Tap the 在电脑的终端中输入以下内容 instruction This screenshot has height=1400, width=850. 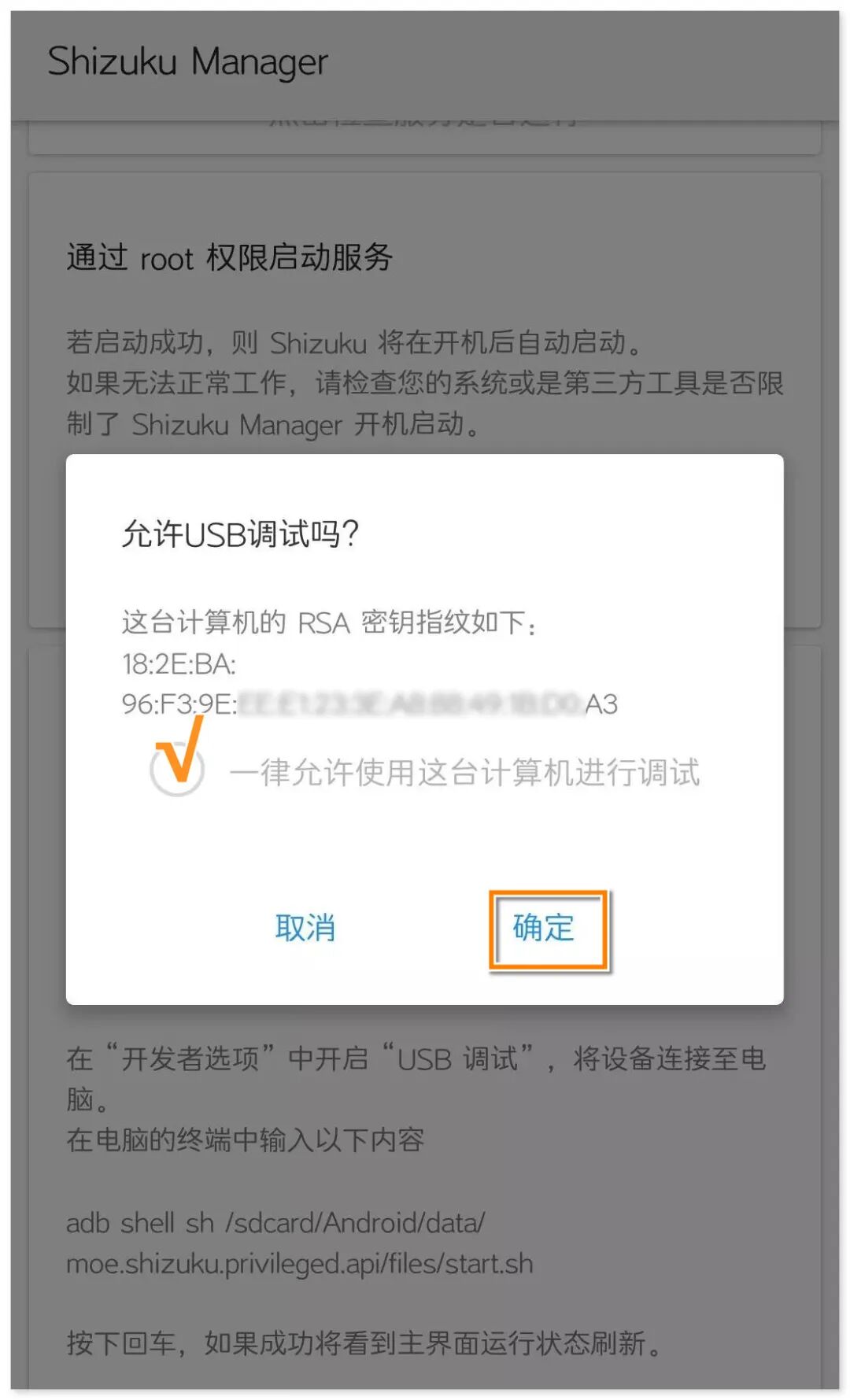pyautogui.click(x=246, y=1140)
